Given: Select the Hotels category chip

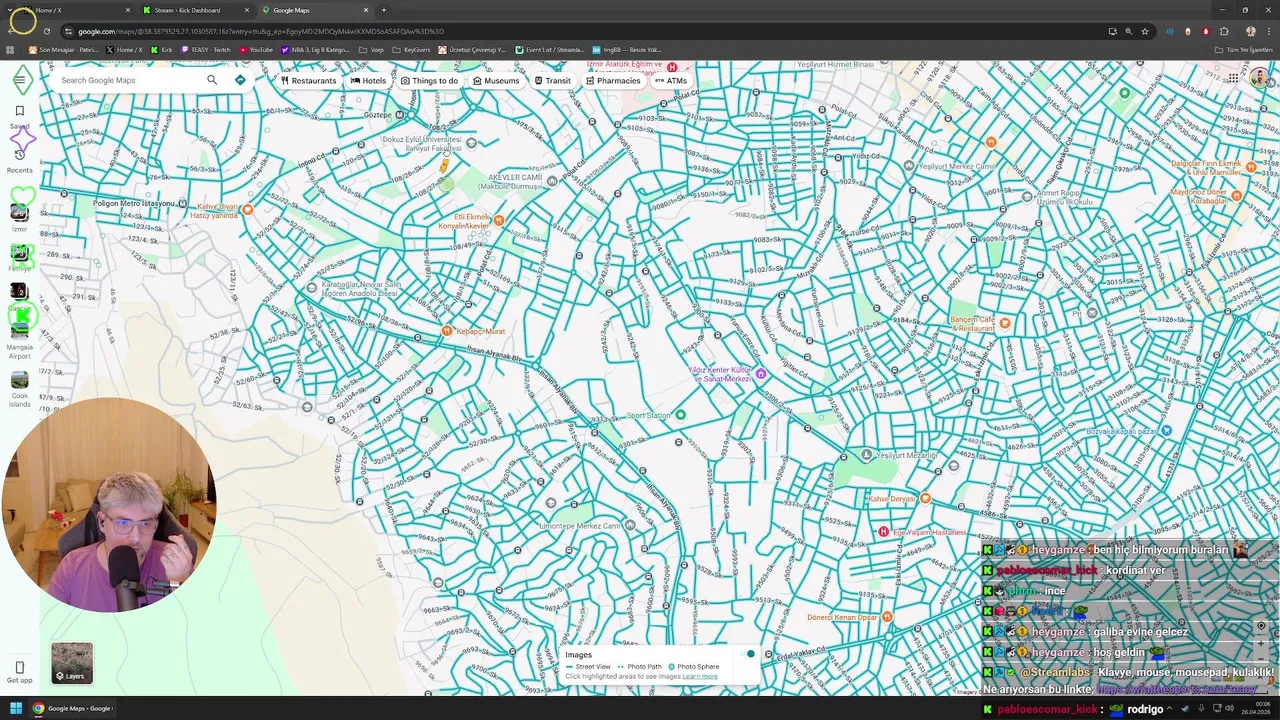Looking at the screenshot, I should [368, 81].
